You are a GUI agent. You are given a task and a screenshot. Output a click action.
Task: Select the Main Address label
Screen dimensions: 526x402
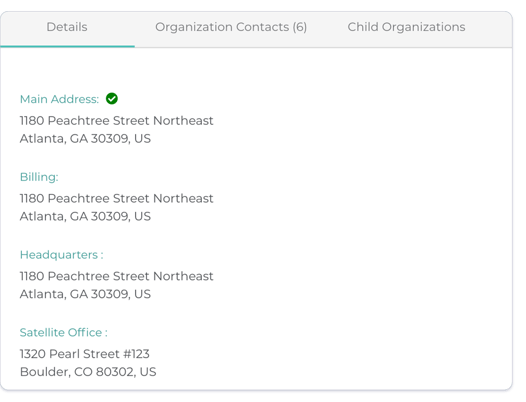coord(59,99)
